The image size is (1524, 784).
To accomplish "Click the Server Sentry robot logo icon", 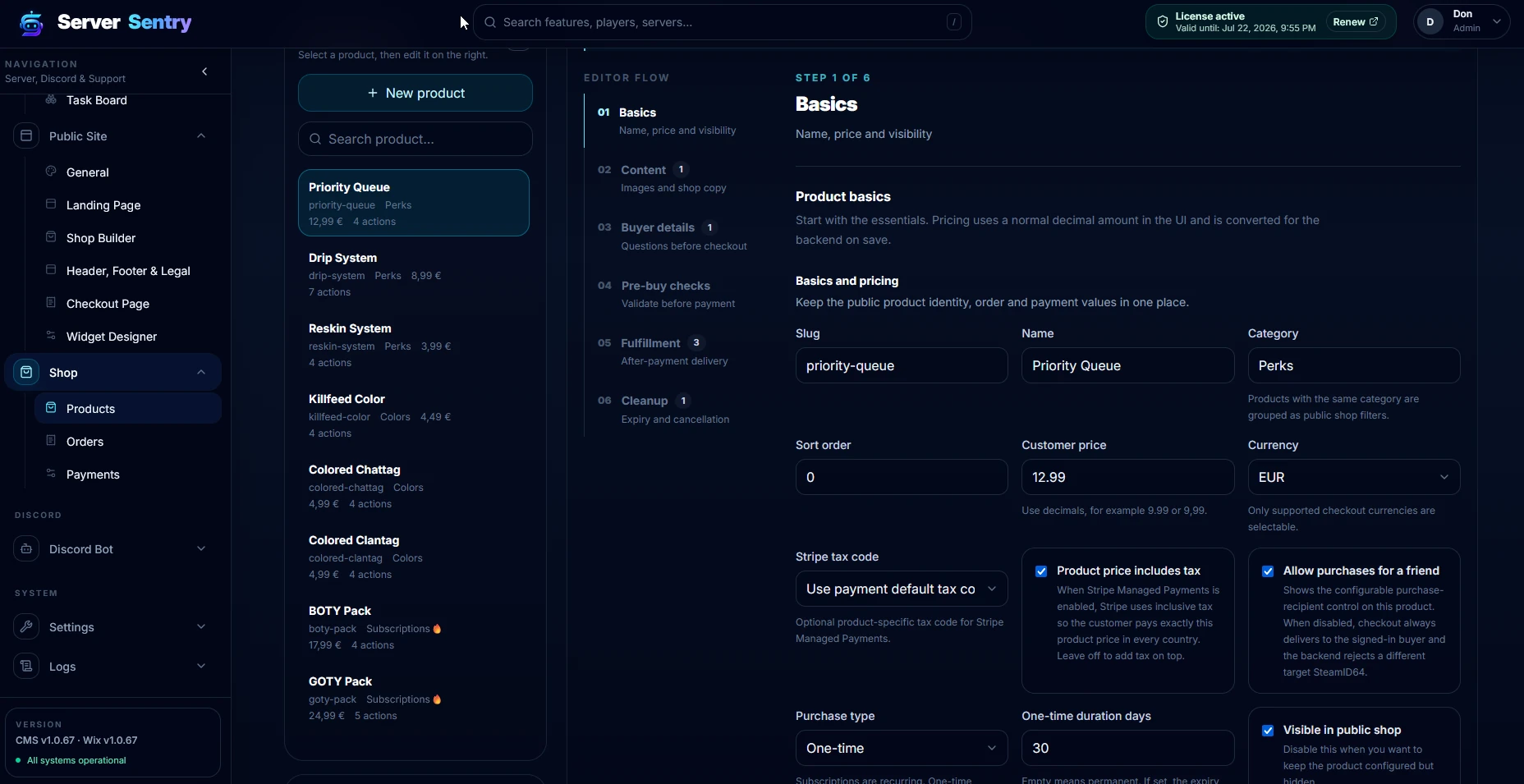I will tap(31, 23).
